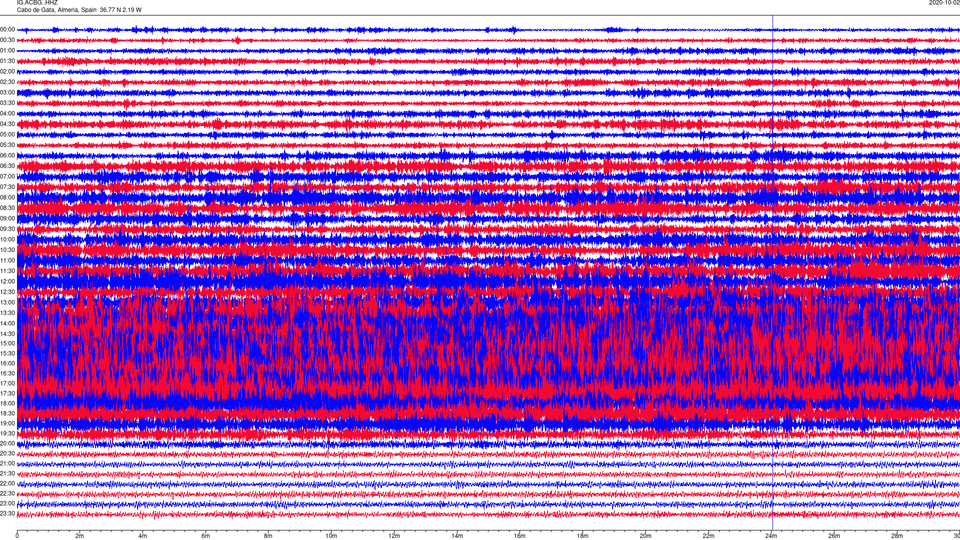The image size is (960, 540).
Task: Click the 4m tick label on minute axis
Action: (x=143, y=536)
